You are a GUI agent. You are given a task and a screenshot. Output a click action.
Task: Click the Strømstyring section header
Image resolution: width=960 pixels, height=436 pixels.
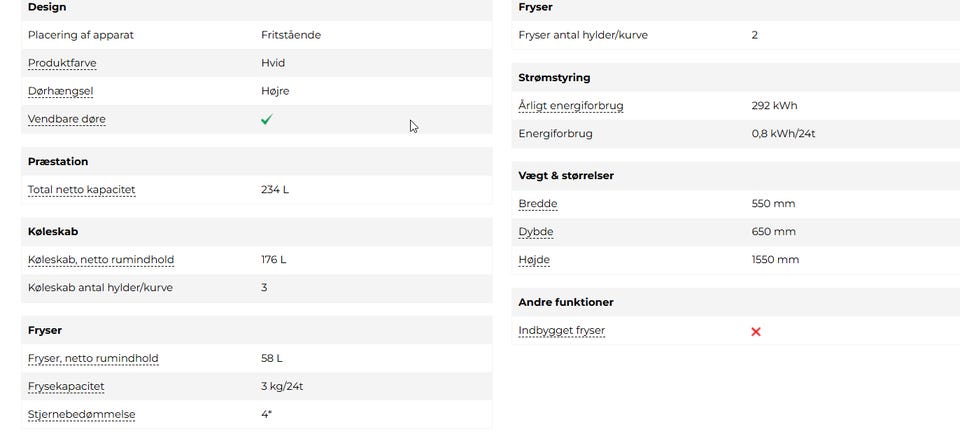click(555, 77)
